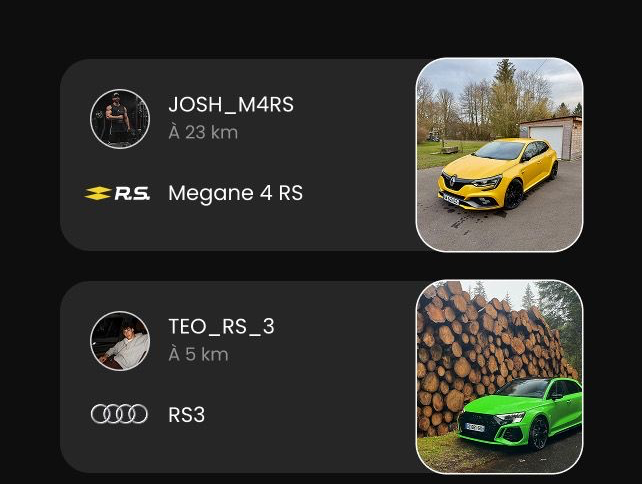Open the Megane 4 RS model name
Image resolution: width=642 pixels, height=484 pixels.
point(235,193)
